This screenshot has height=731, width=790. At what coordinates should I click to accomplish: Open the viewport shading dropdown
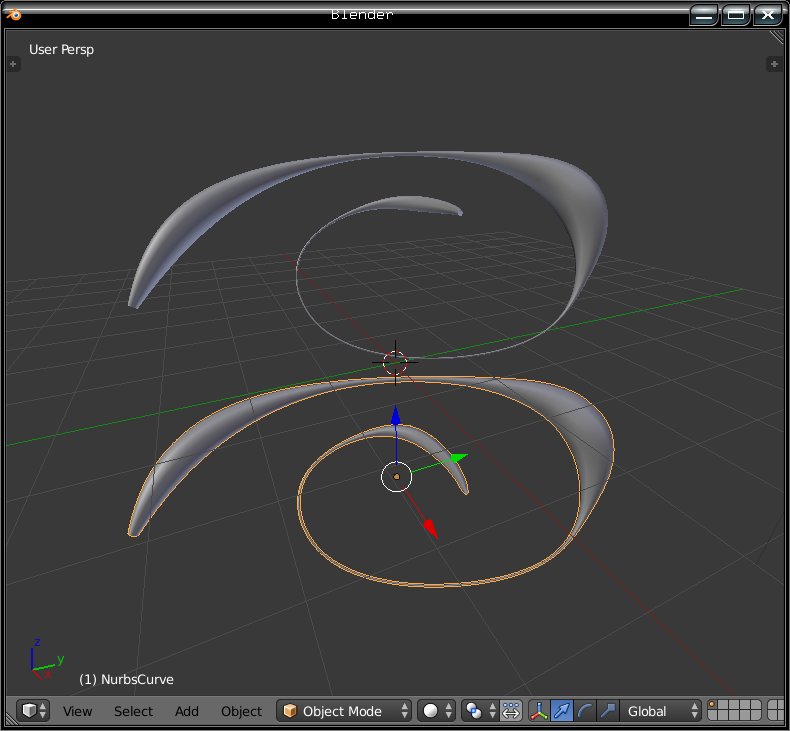436,711
